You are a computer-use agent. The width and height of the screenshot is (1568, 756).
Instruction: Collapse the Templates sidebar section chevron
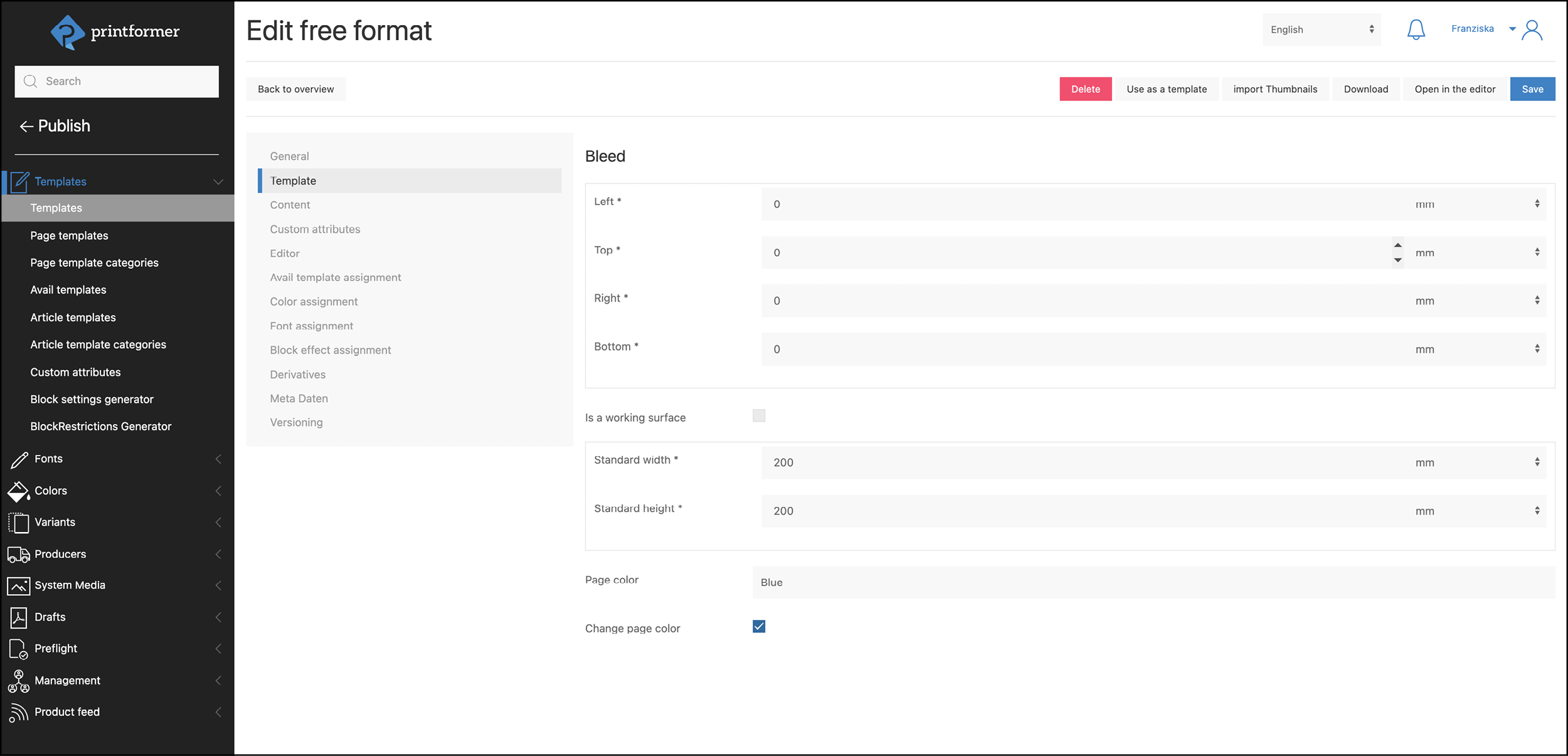pos(218,182)
